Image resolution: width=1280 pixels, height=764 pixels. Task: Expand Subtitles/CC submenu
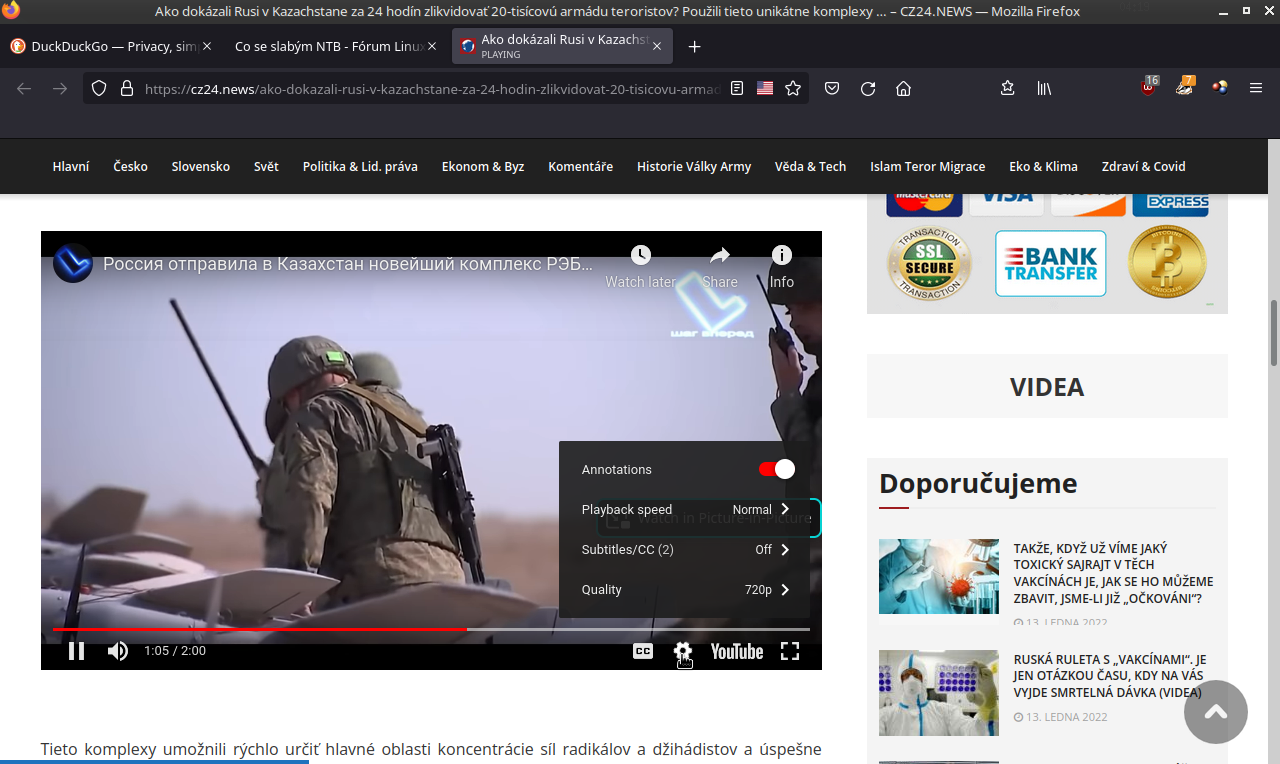click(x=686, y=549)
